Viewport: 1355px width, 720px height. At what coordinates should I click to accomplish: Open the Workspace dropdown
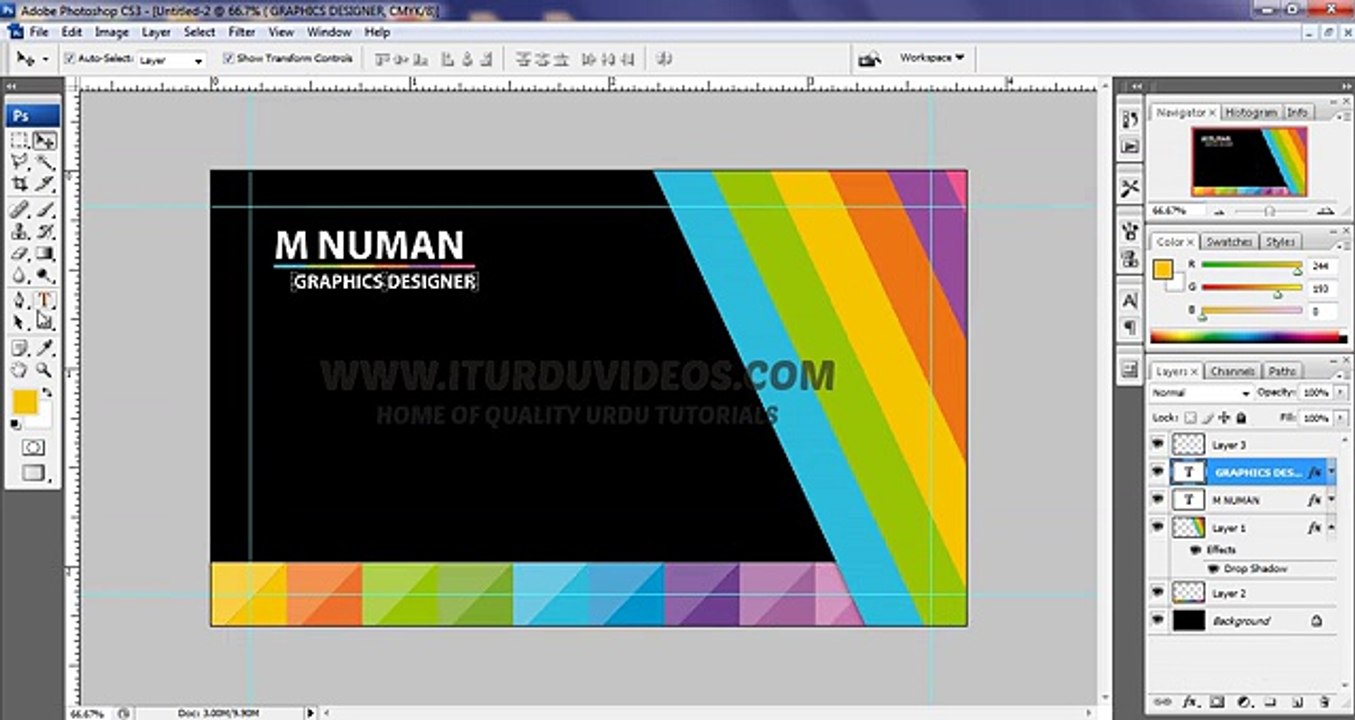coord(932,58)
